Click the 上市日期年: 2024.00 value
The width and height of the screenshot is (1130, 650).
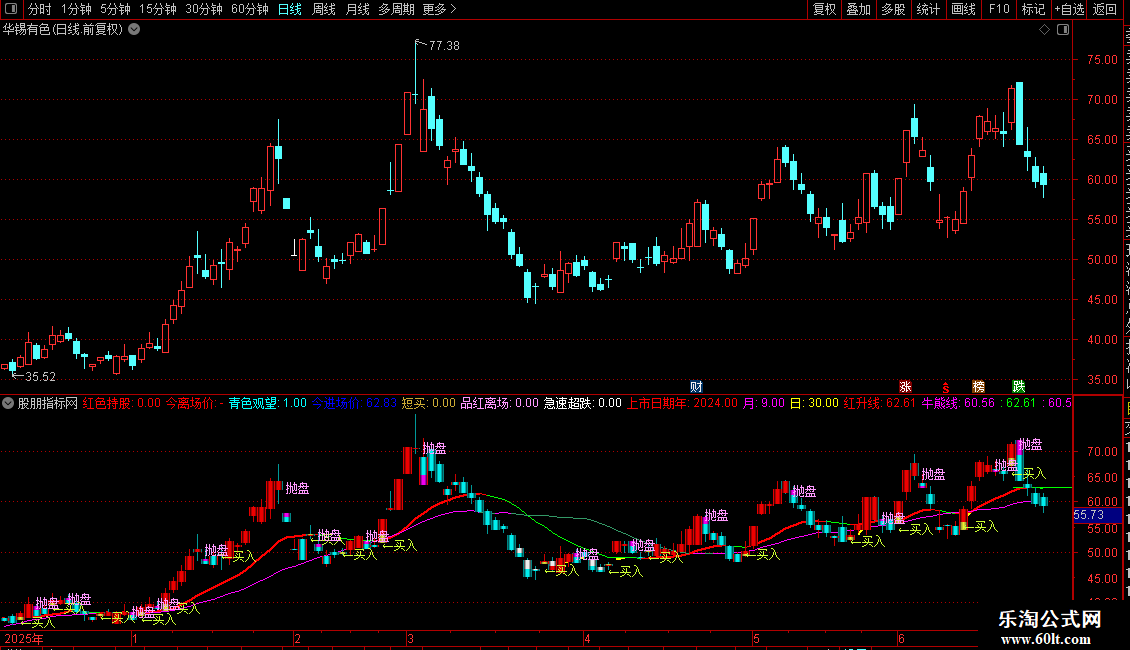click(682, 403)
